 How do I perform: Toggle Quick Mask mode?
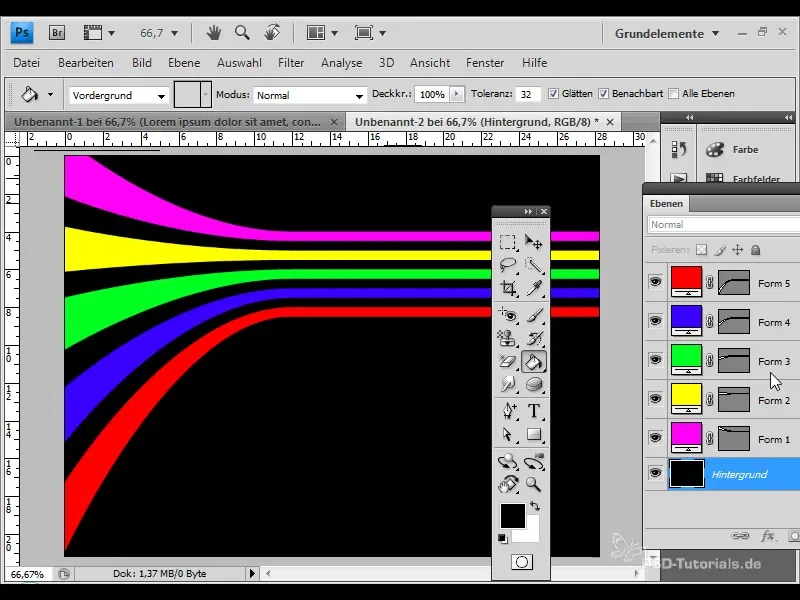click(x=521, y=562)
